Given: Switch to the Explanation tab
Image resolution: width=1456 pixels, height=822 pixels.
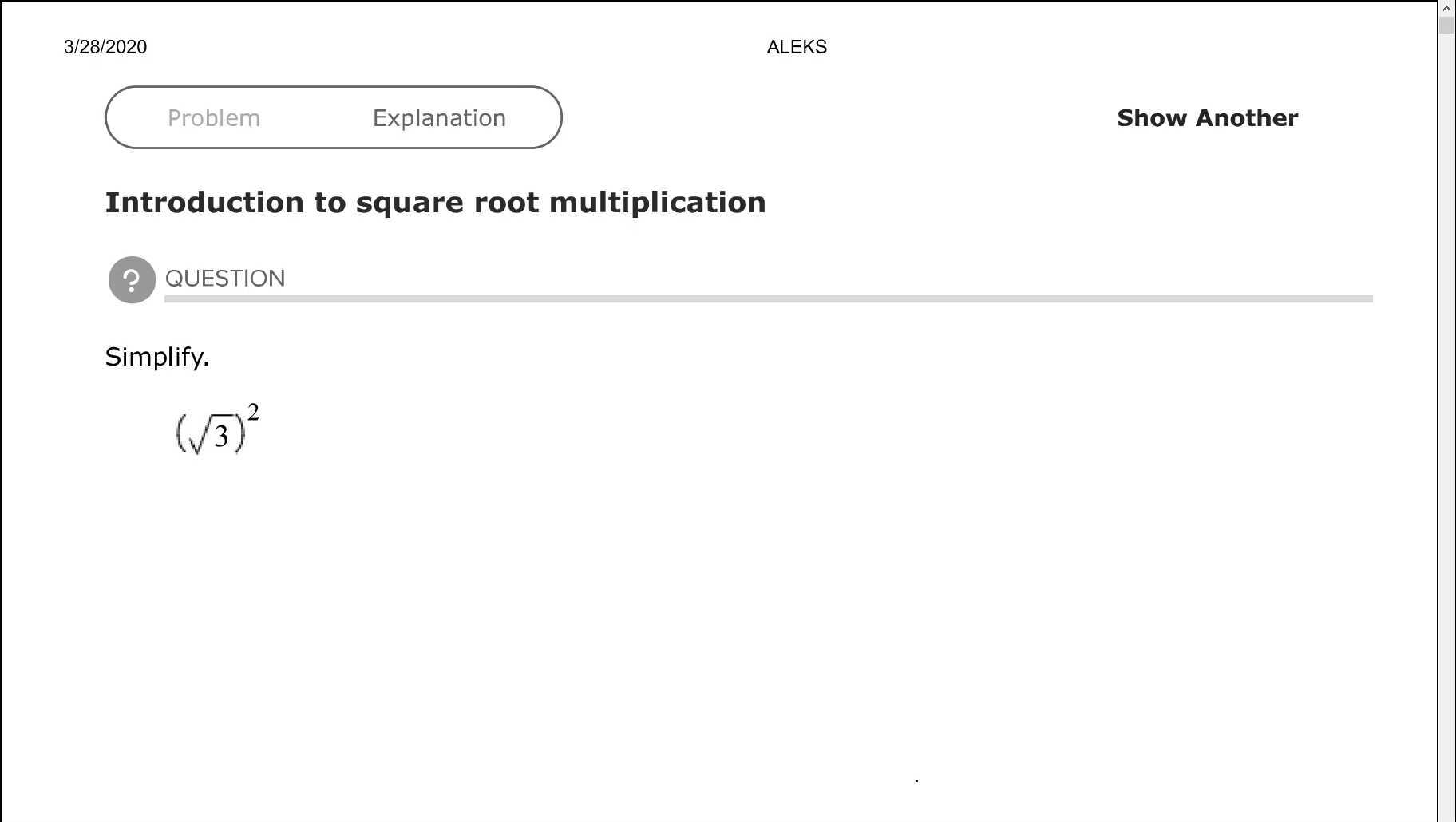Looking at the screenshot, I should coord(438,117).
